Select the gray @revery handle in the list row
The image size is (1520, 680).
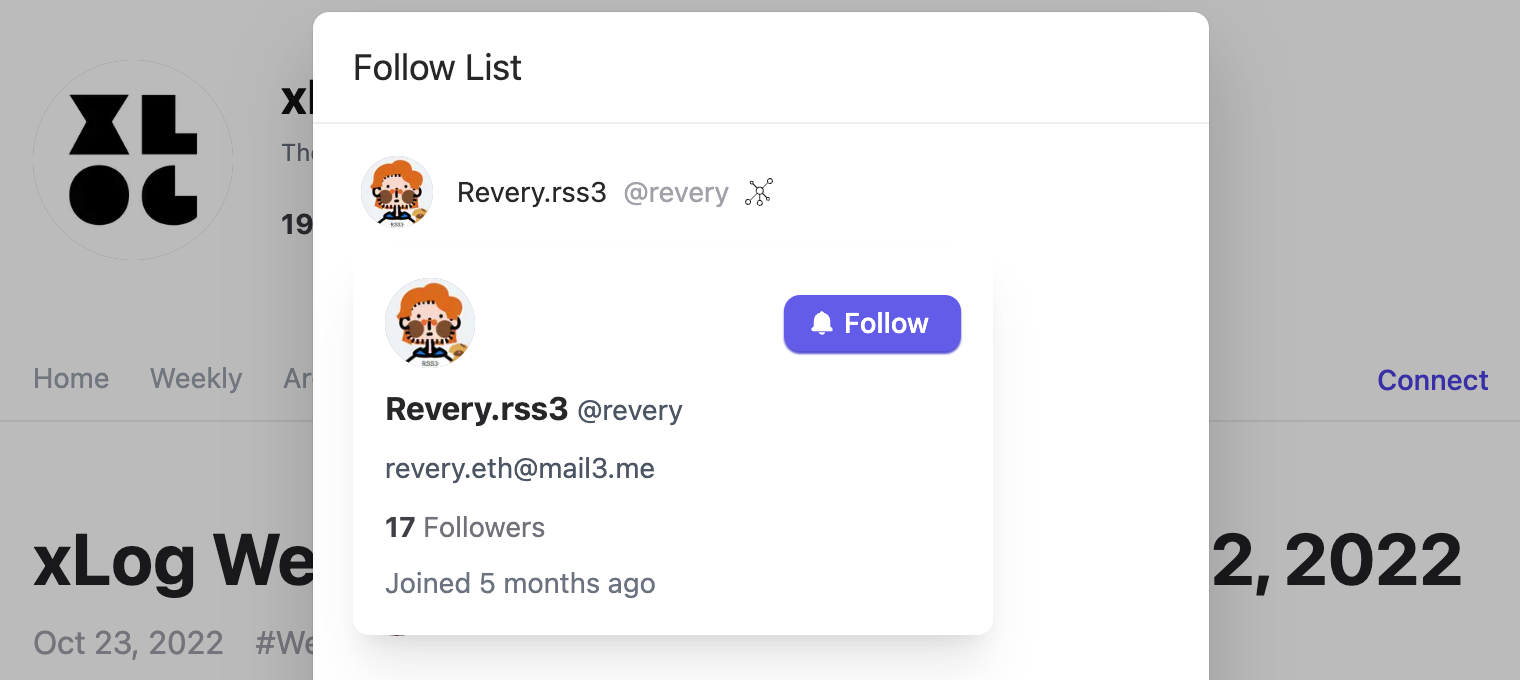tap(676, 193)
